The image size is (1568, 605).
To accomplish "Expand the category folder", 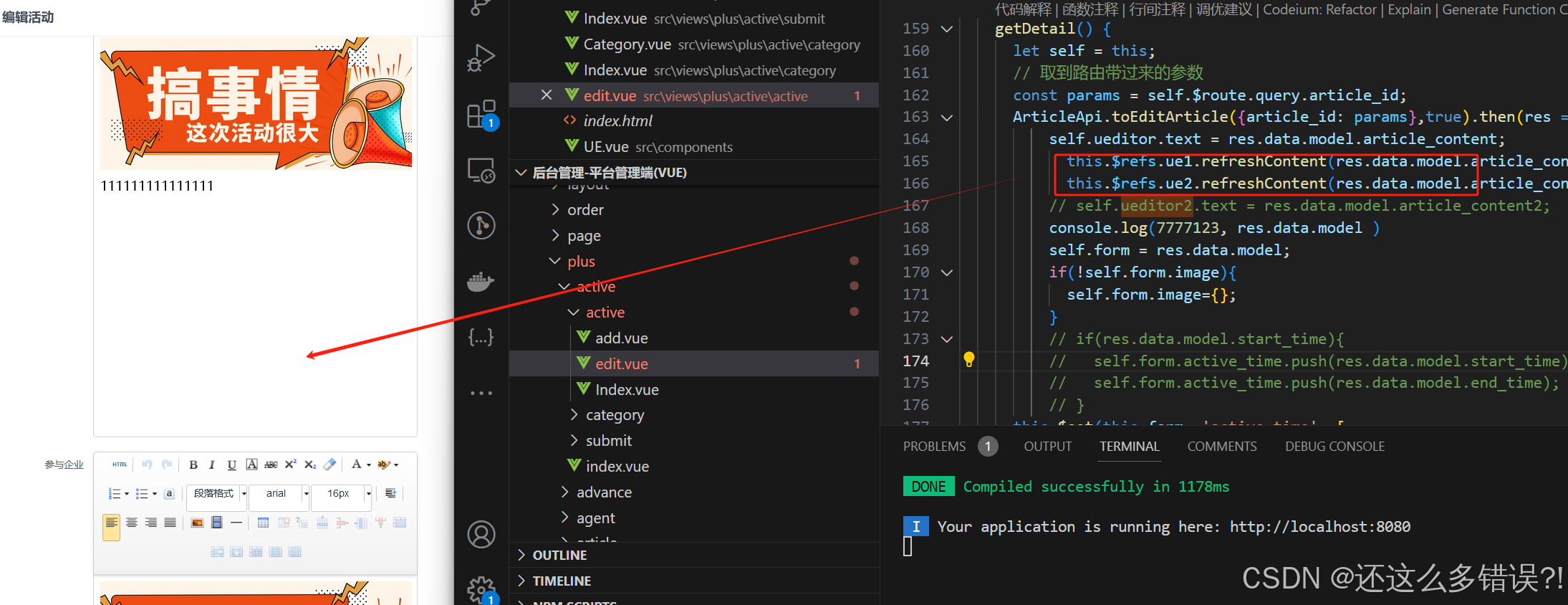I will pos(693,415).
